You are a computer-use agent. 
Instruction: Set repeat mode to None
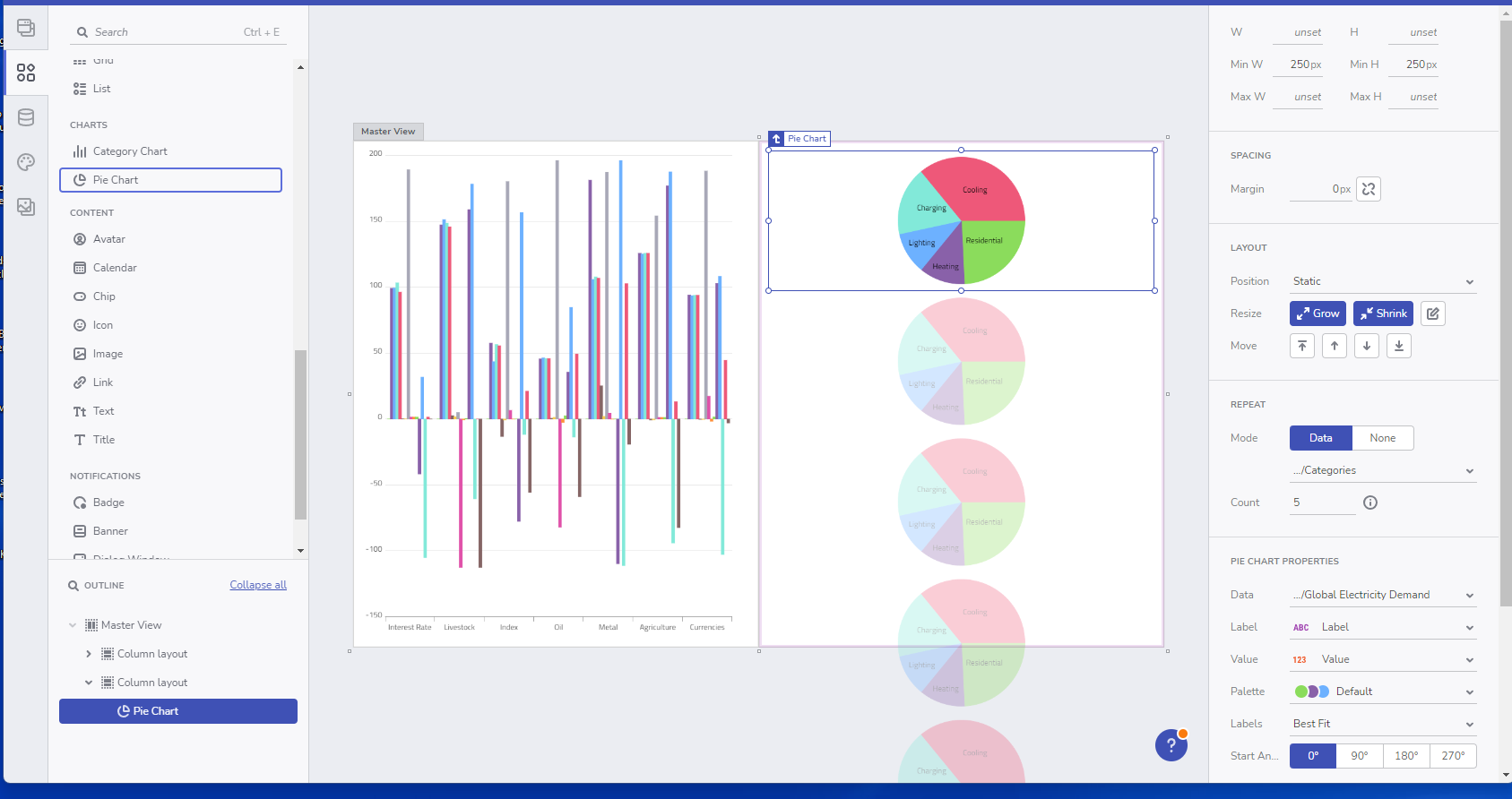coord(1383,438)
